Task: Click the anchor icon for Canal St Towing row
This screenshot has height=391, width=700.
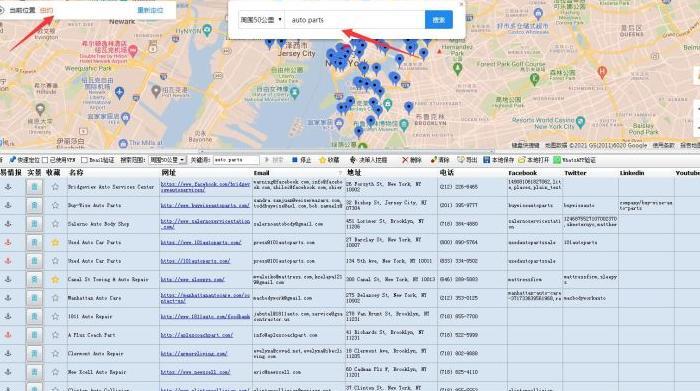Action: point(8,279)
